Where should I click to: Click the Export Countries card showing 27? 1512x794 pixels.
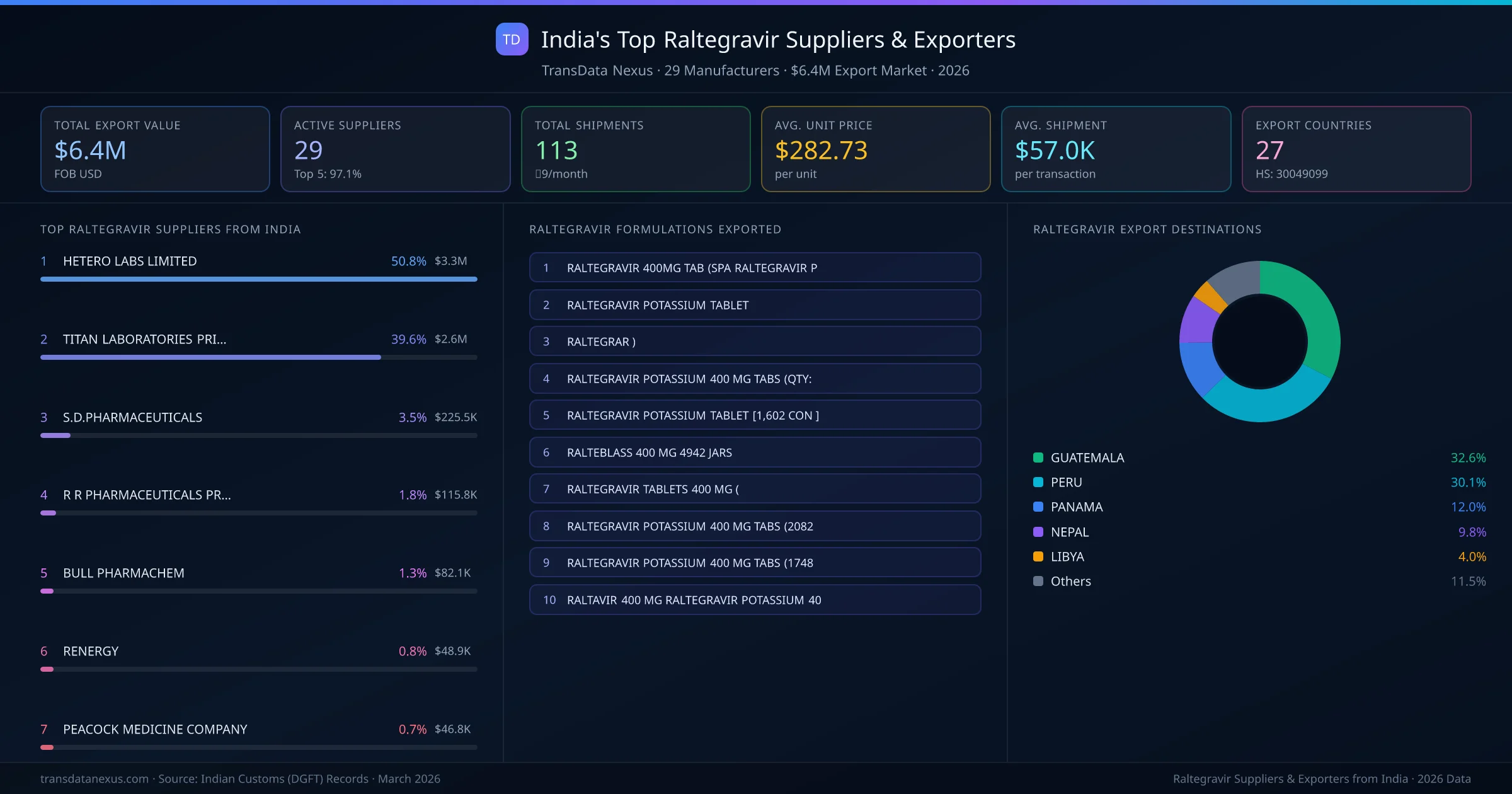[x=1356, y=149]
